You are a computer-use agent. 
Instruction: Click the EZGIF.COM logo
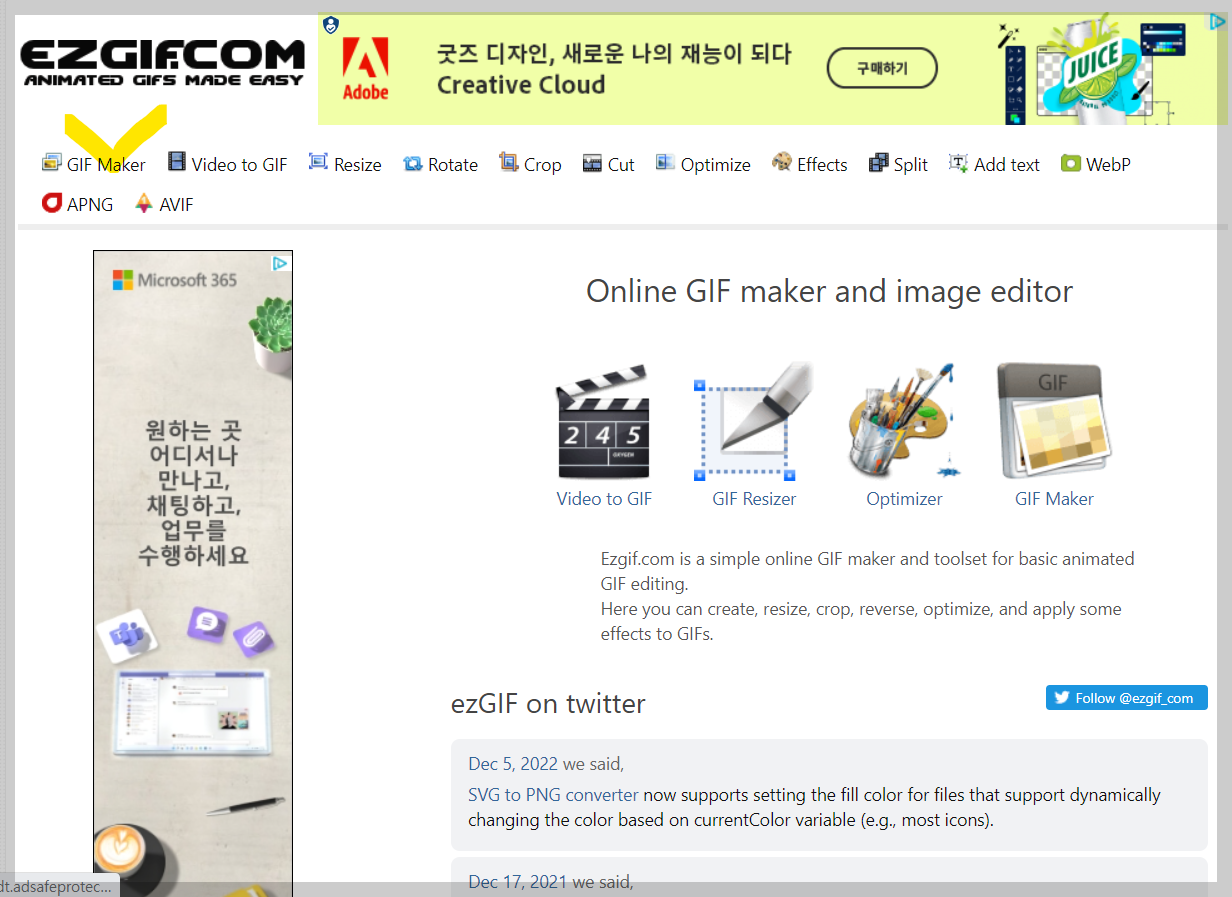pyautogui.click(x=162, y=63)
